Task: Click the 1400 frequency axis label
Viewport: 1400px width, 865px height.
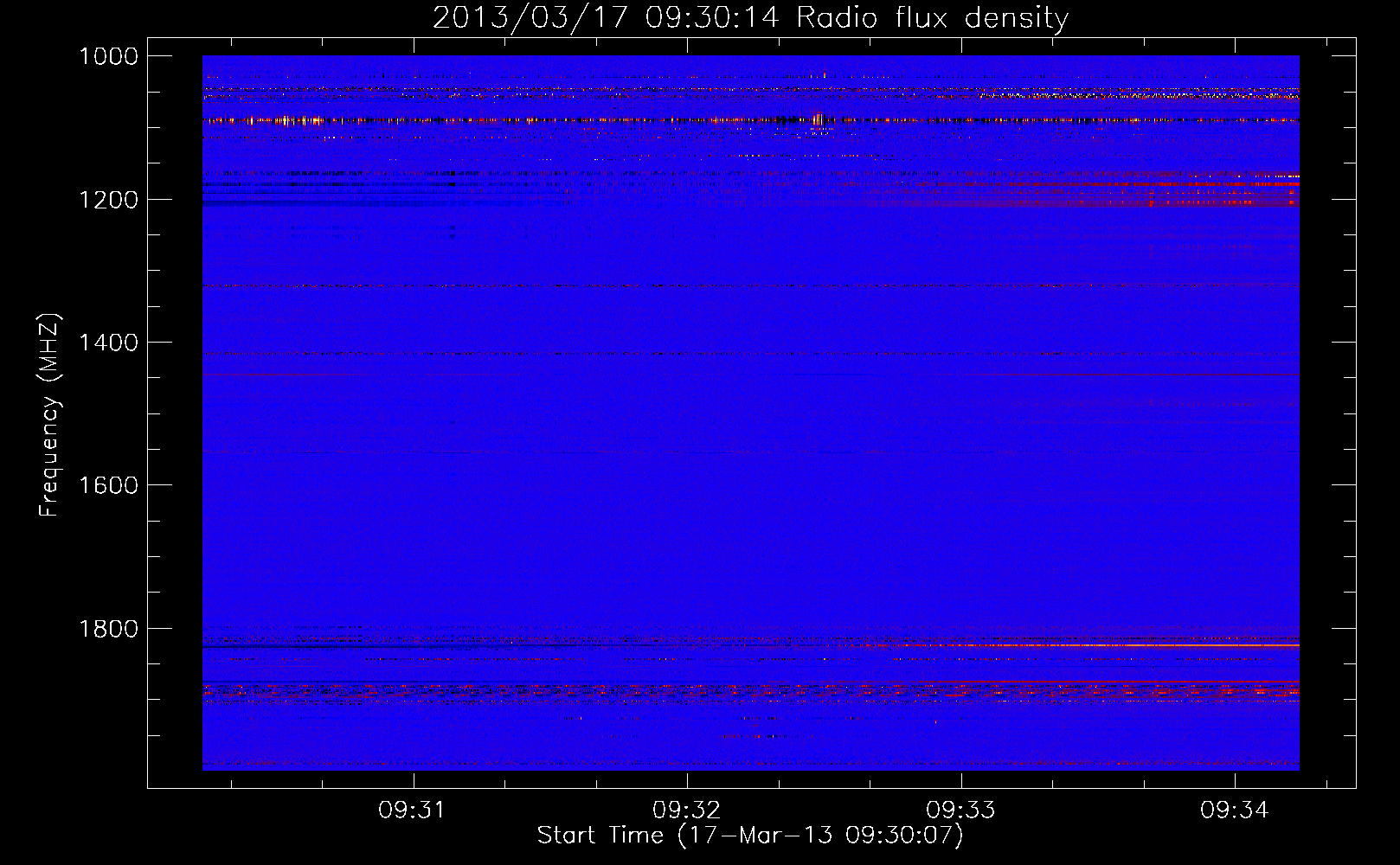Action: (108, 343)
